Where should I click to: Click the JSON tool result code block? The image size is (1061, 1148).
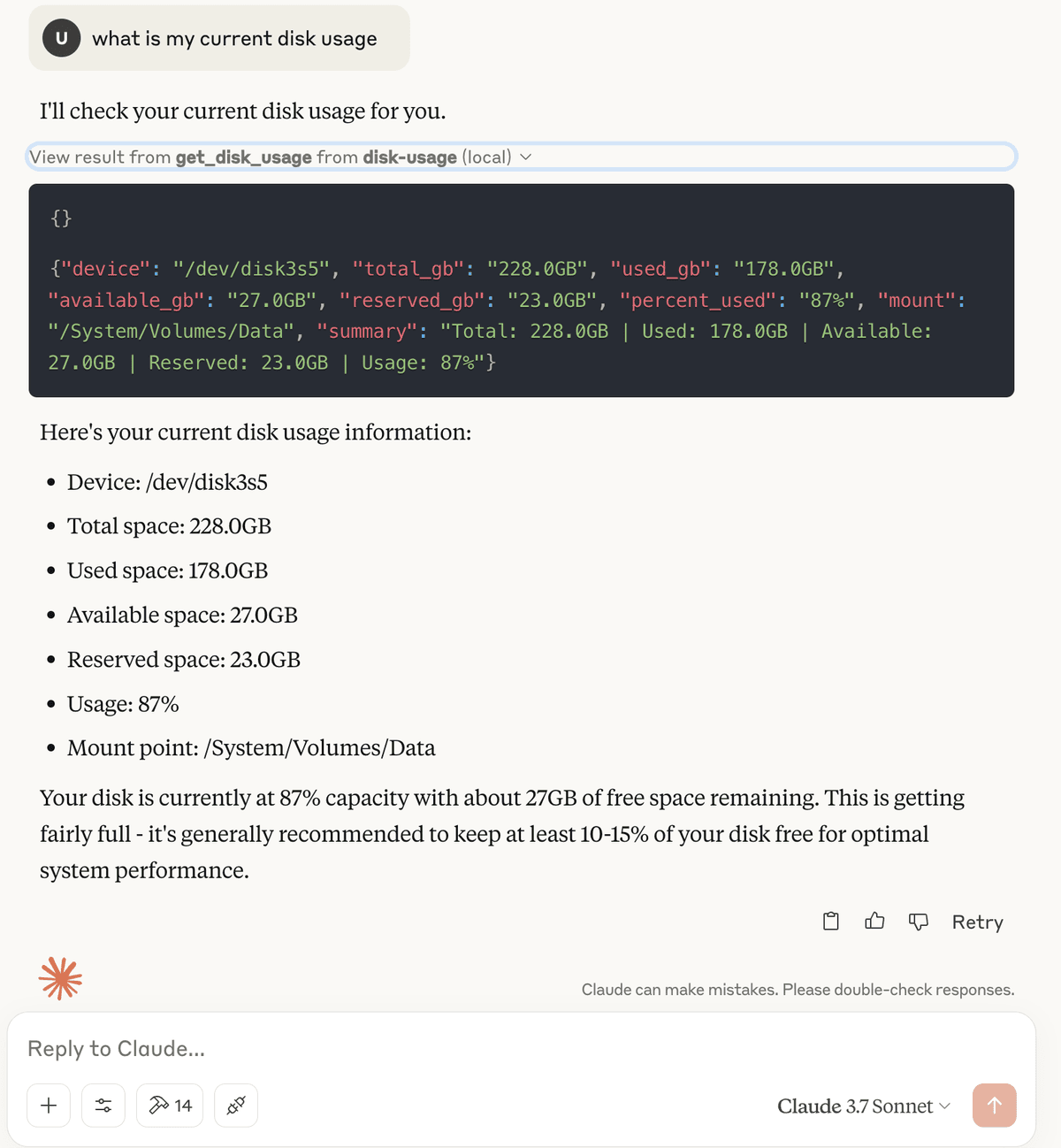522,290
